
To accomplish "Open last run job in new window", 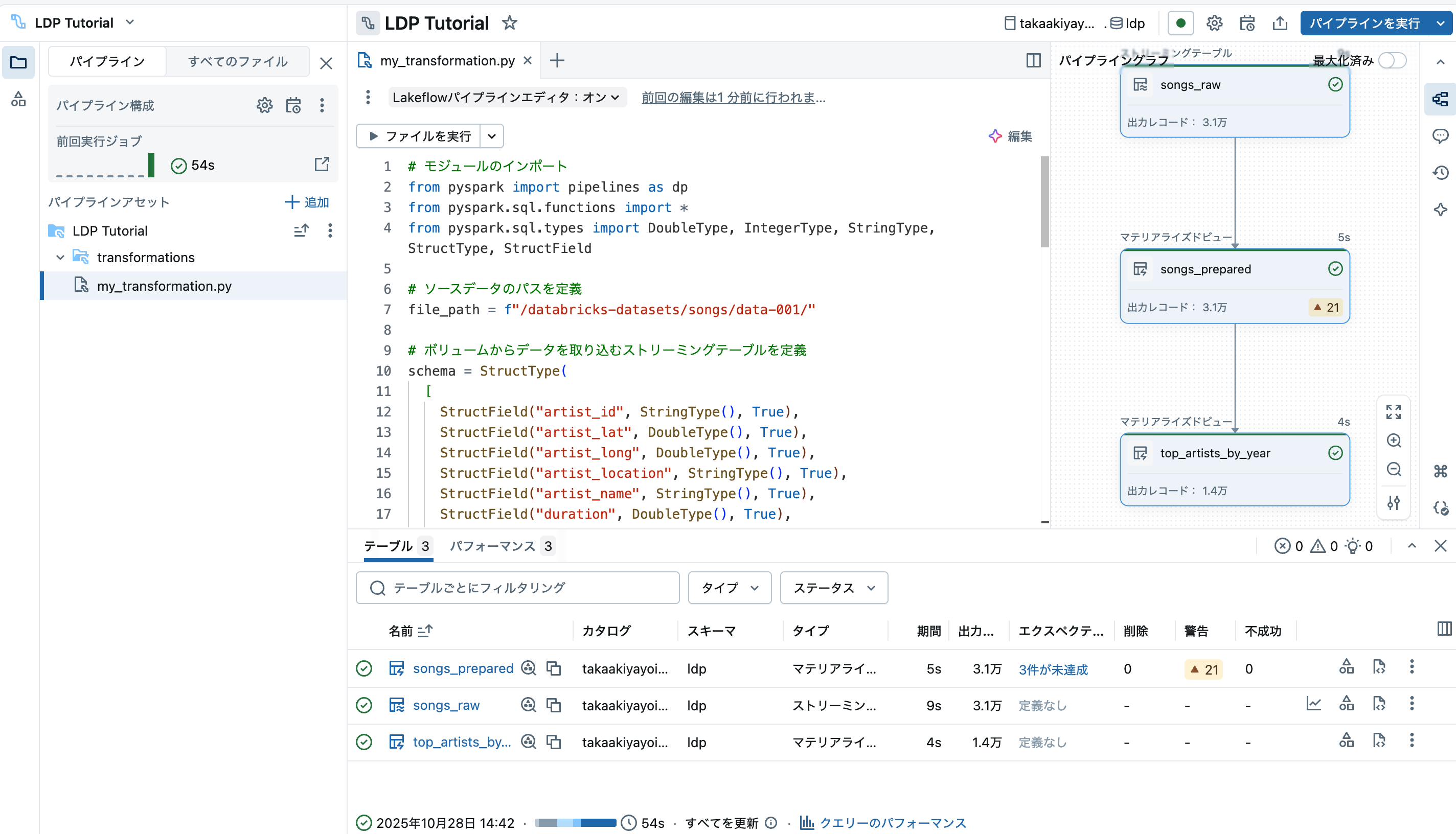I will pyautogui.click(x=322, y=165).
